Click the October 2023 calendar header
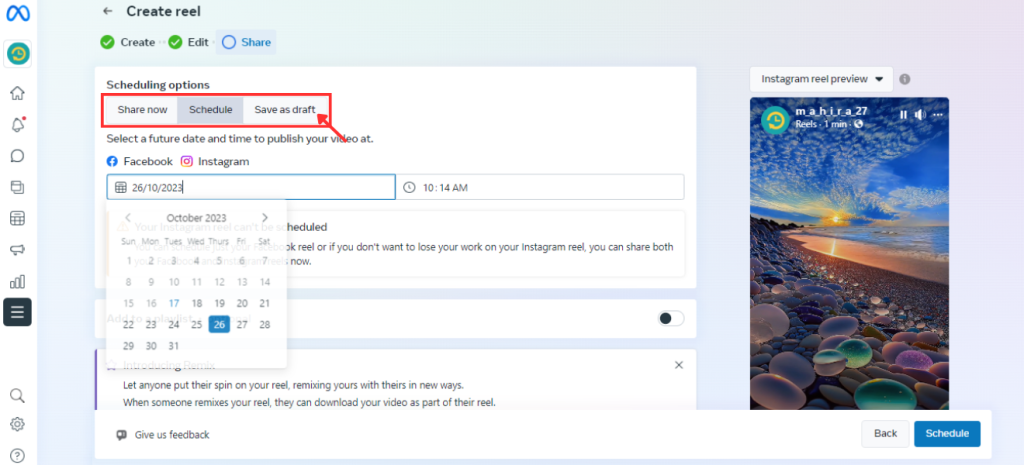The image size is (1024, 465). coord(197,217)
